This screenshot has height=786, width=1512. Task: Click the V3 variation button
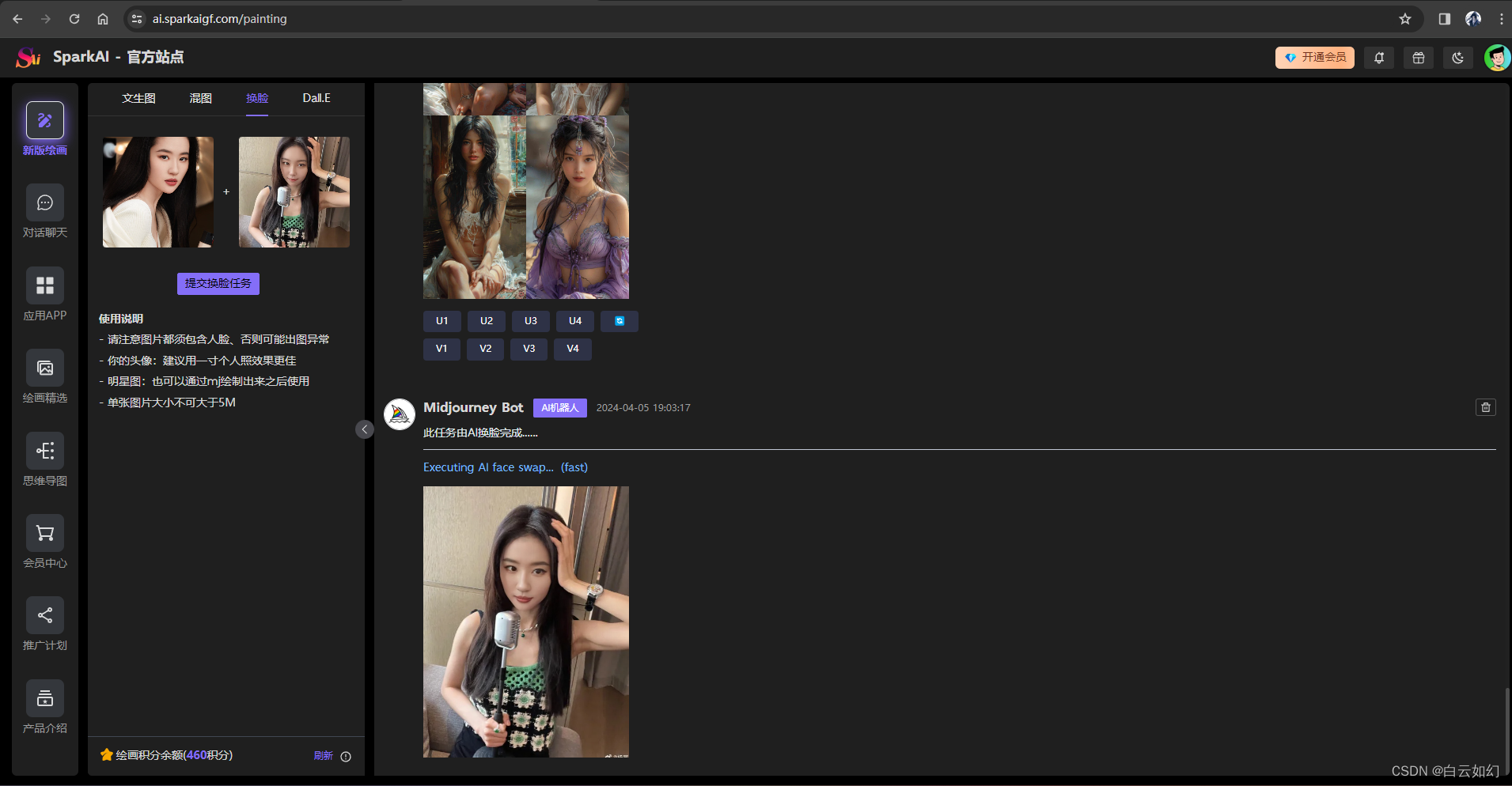529,349
